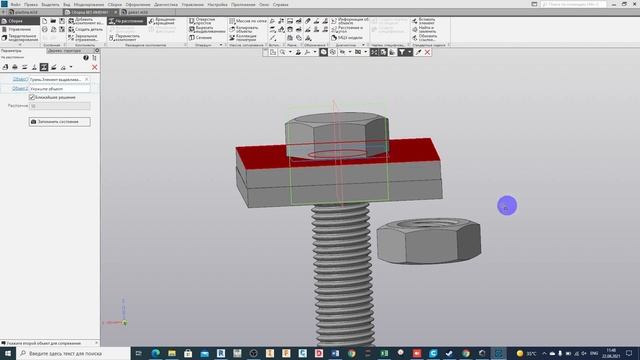The height and width of the screenshot is (360, 640).
Task: Click the 'Расстояние' value field
Action: pos(60,106)
